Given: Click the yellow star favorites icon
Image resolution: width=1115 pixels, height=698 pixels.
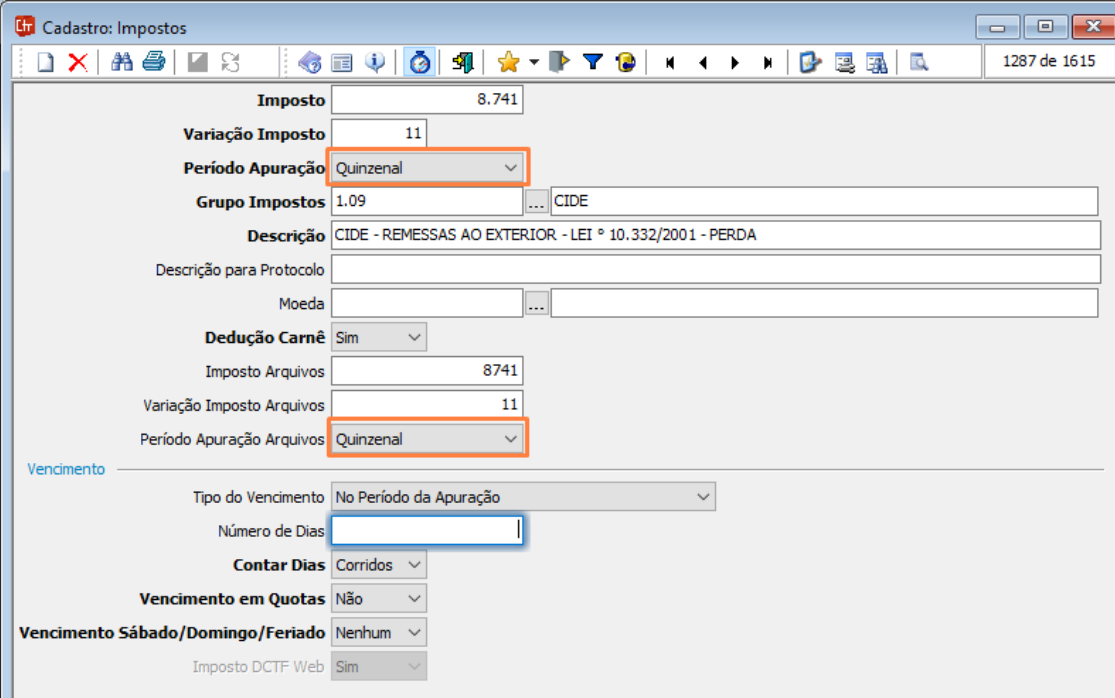Looking at the screenshot, I should 508,63.
